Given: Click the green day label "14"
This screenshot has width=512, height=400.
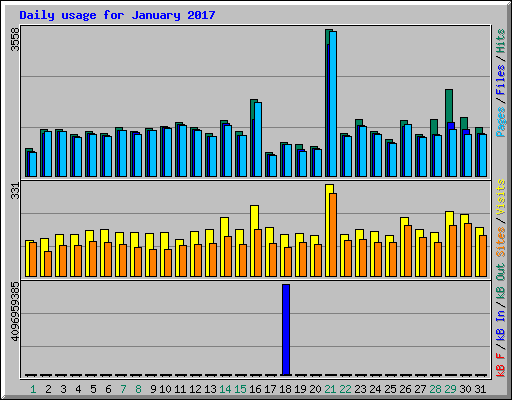Looking at the screenshot, I should pos(225,389).
